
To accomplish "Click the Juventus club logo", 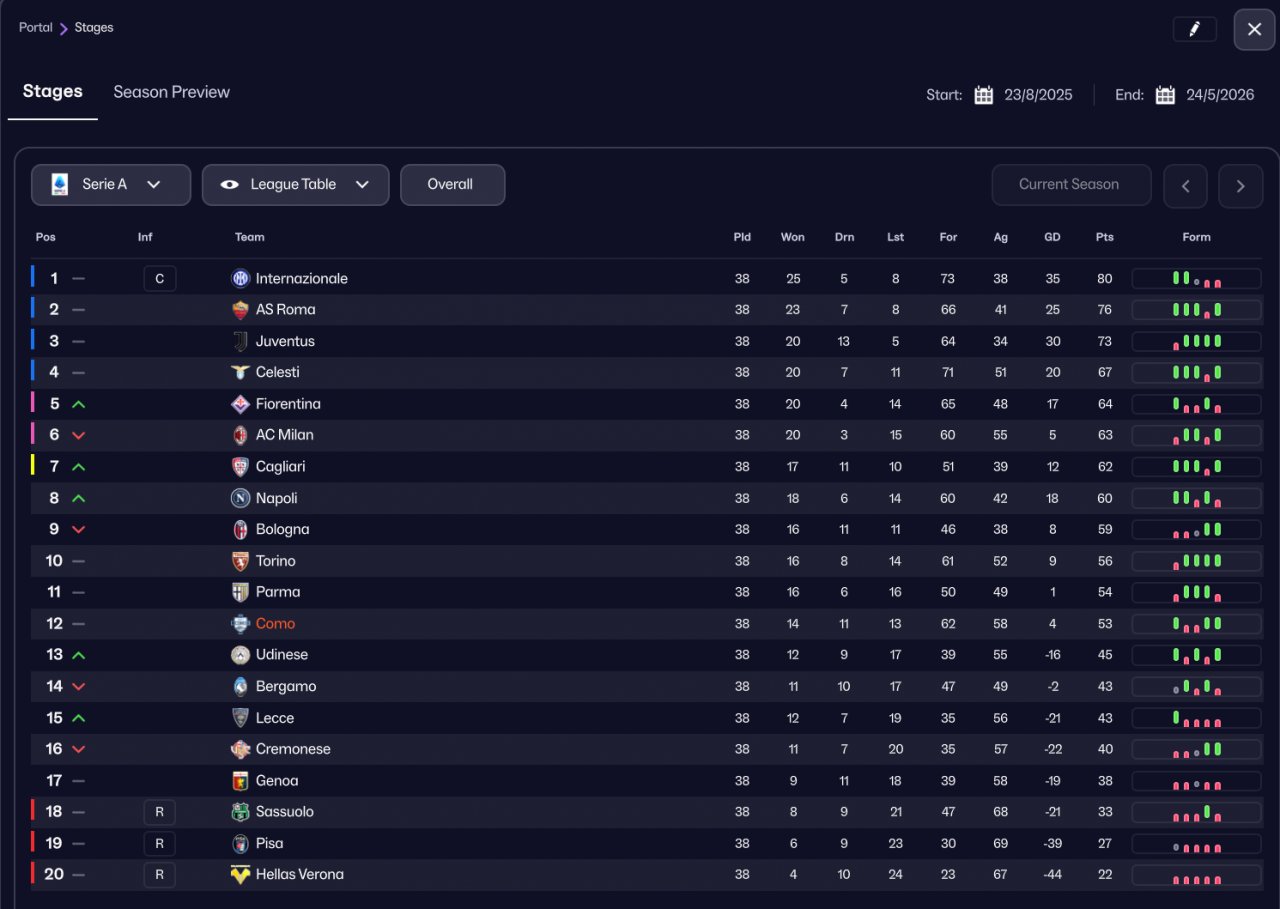I will [x=240, y=341].
